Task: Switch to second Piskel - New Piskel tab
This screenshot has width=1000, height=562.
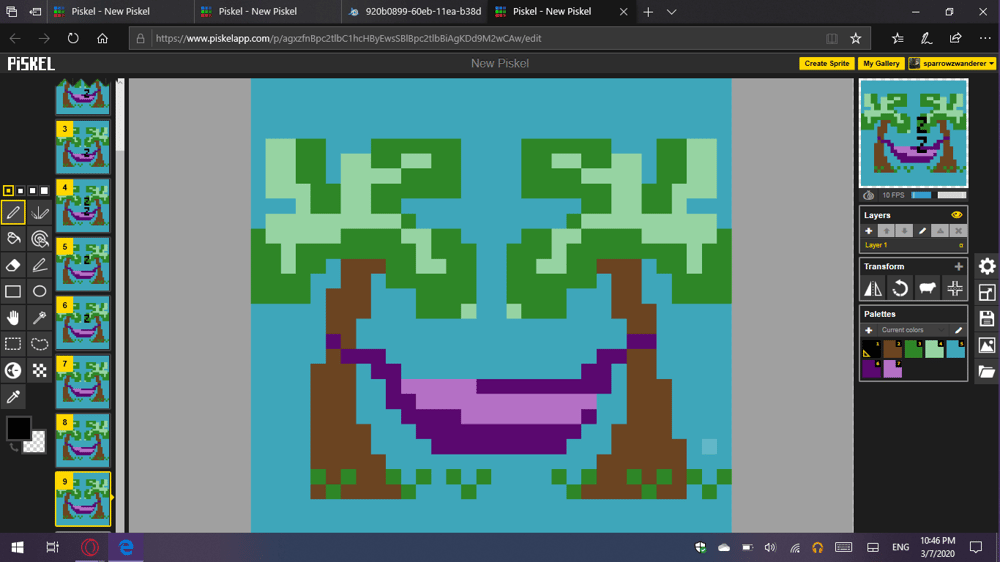Action: [x=268, y=11]
